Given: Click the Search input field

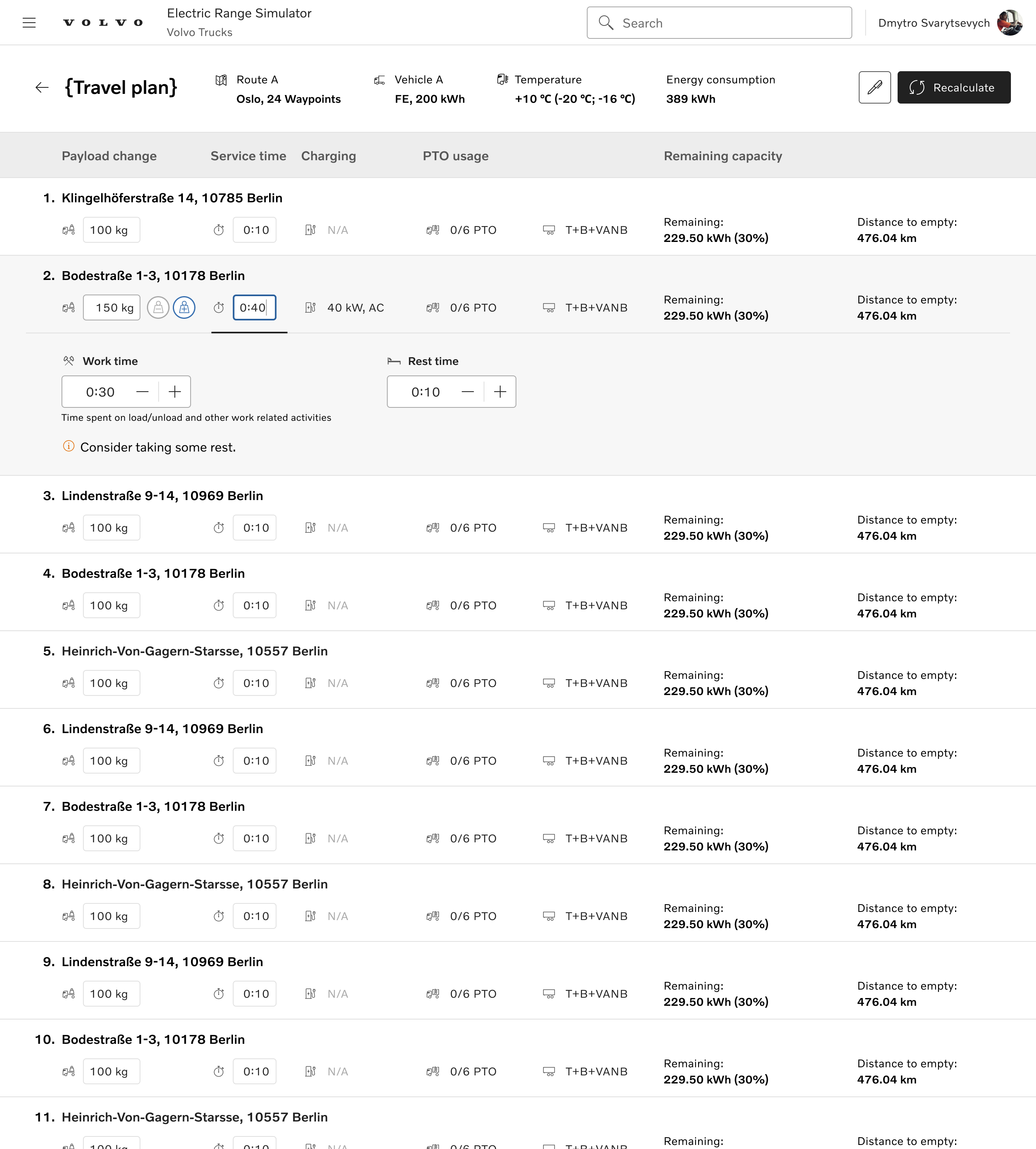Looking at the screenshot, I should tap(719, 23).
